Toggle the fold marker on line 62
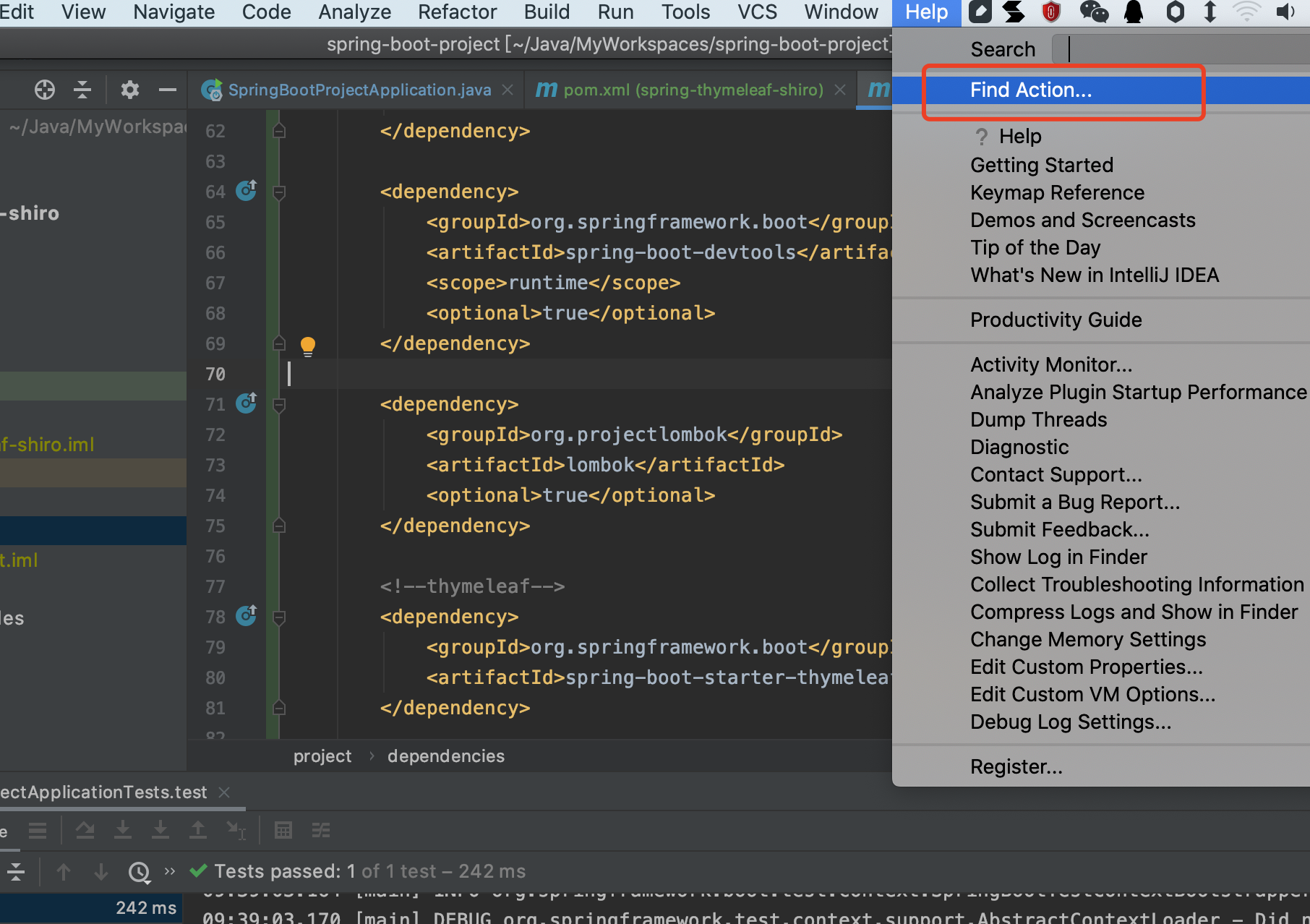Viewport: 1310px width, 924px height. (x=279, y=131)
